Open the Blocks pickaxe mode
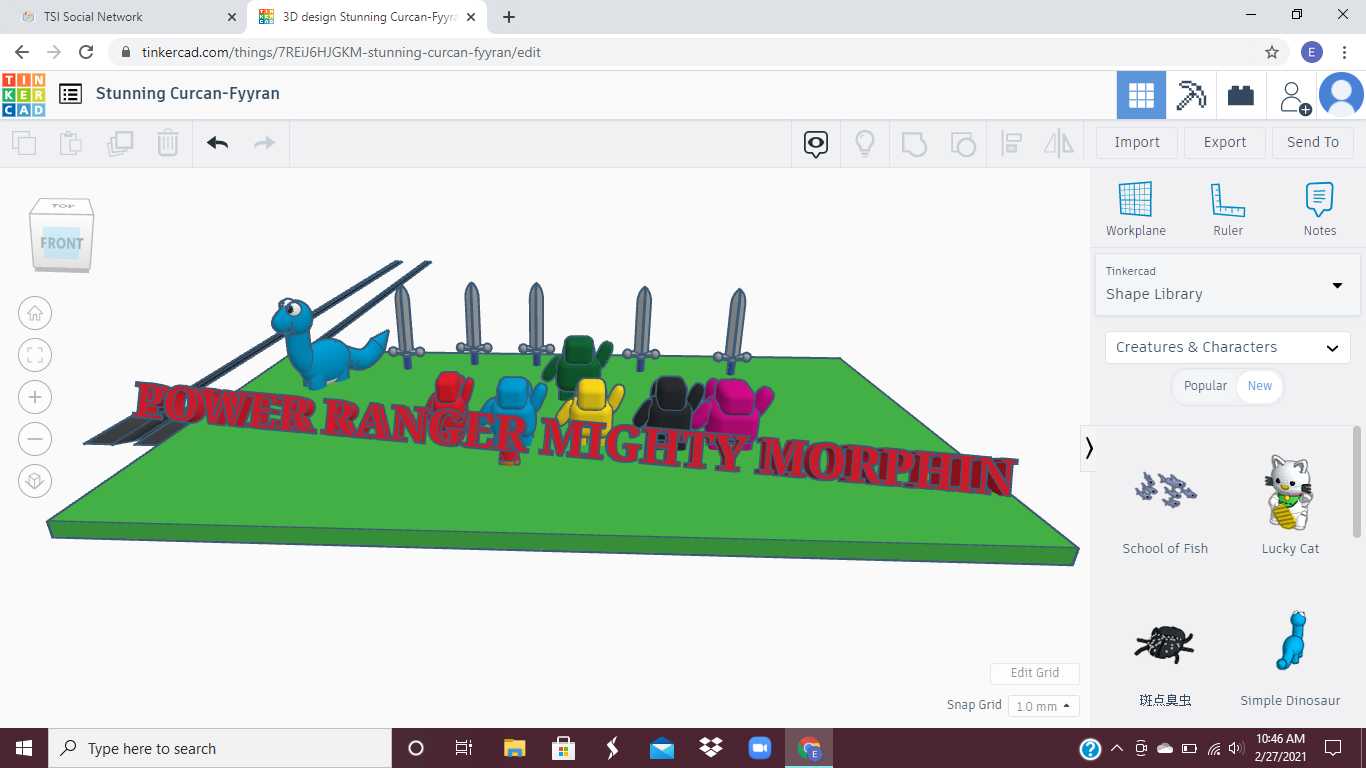This screenshot has height=768, width=1366. (1191, 95)
